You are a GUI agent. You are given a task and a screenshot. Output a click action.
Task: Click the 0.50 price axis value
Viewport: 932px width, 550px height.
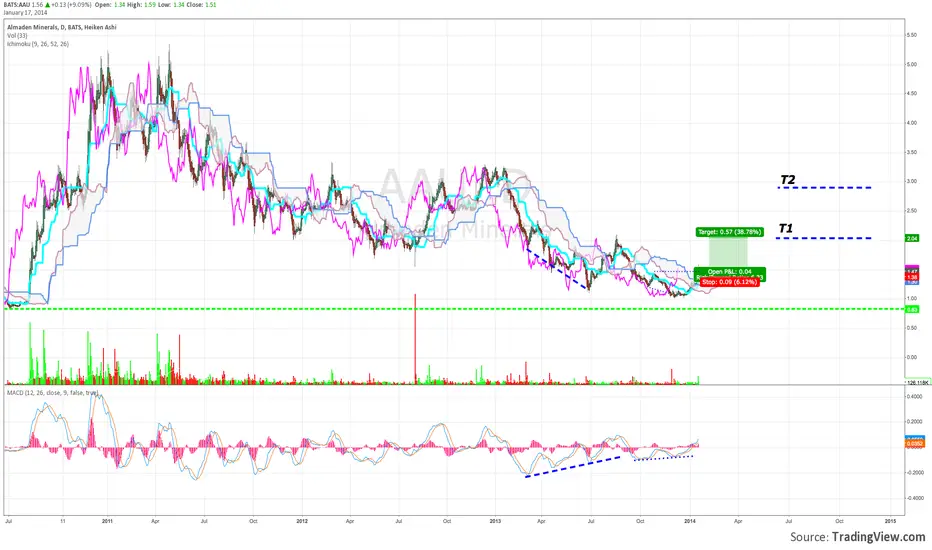[x=911, y=328]
